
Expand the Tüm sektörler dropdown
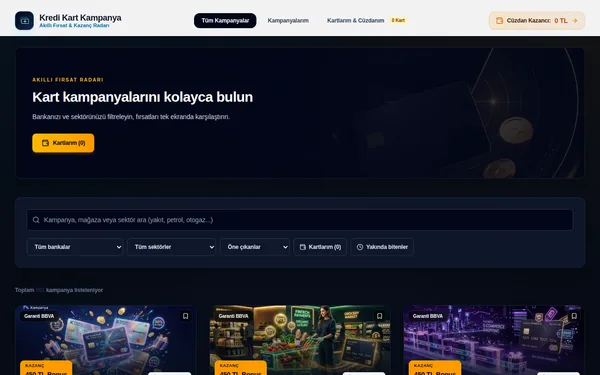[171, 247]
